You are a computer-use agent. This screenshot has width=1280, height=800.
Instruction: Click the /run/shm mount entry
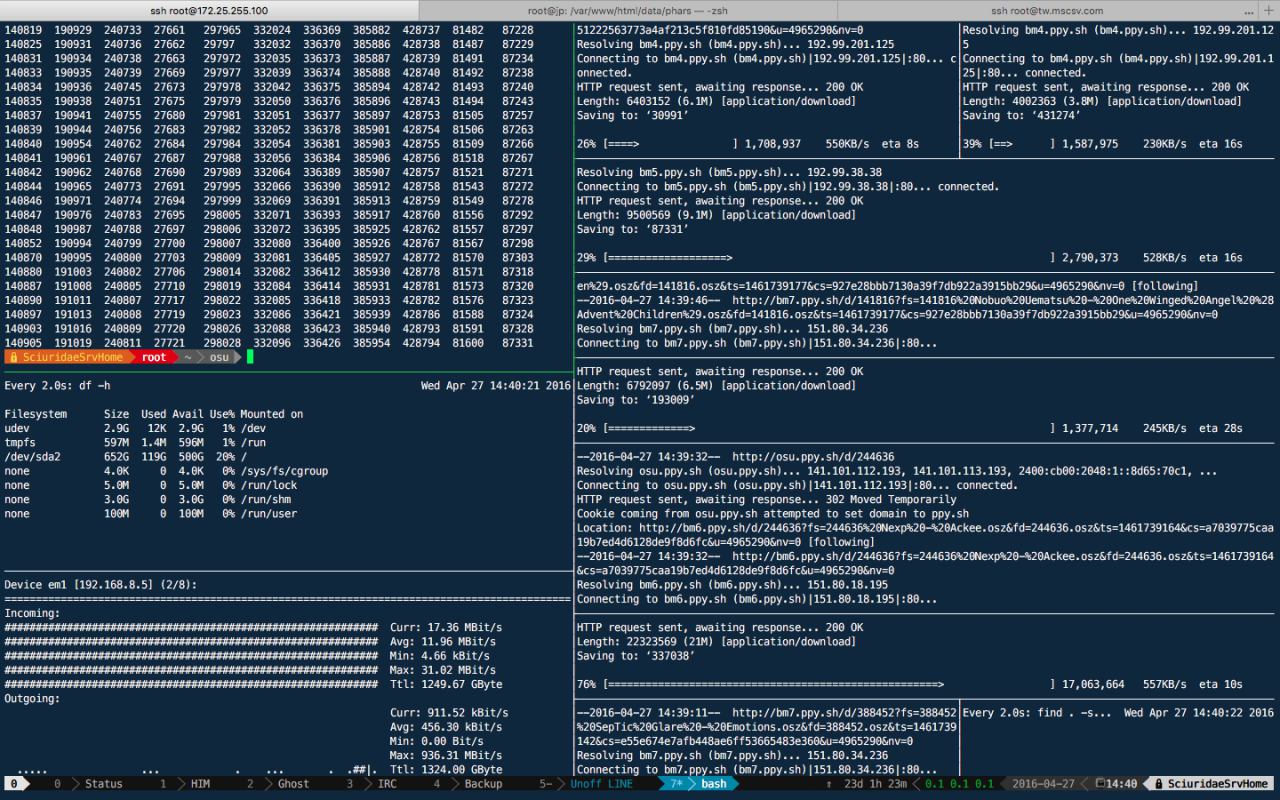pyautogui.click(x=265, y=500)
